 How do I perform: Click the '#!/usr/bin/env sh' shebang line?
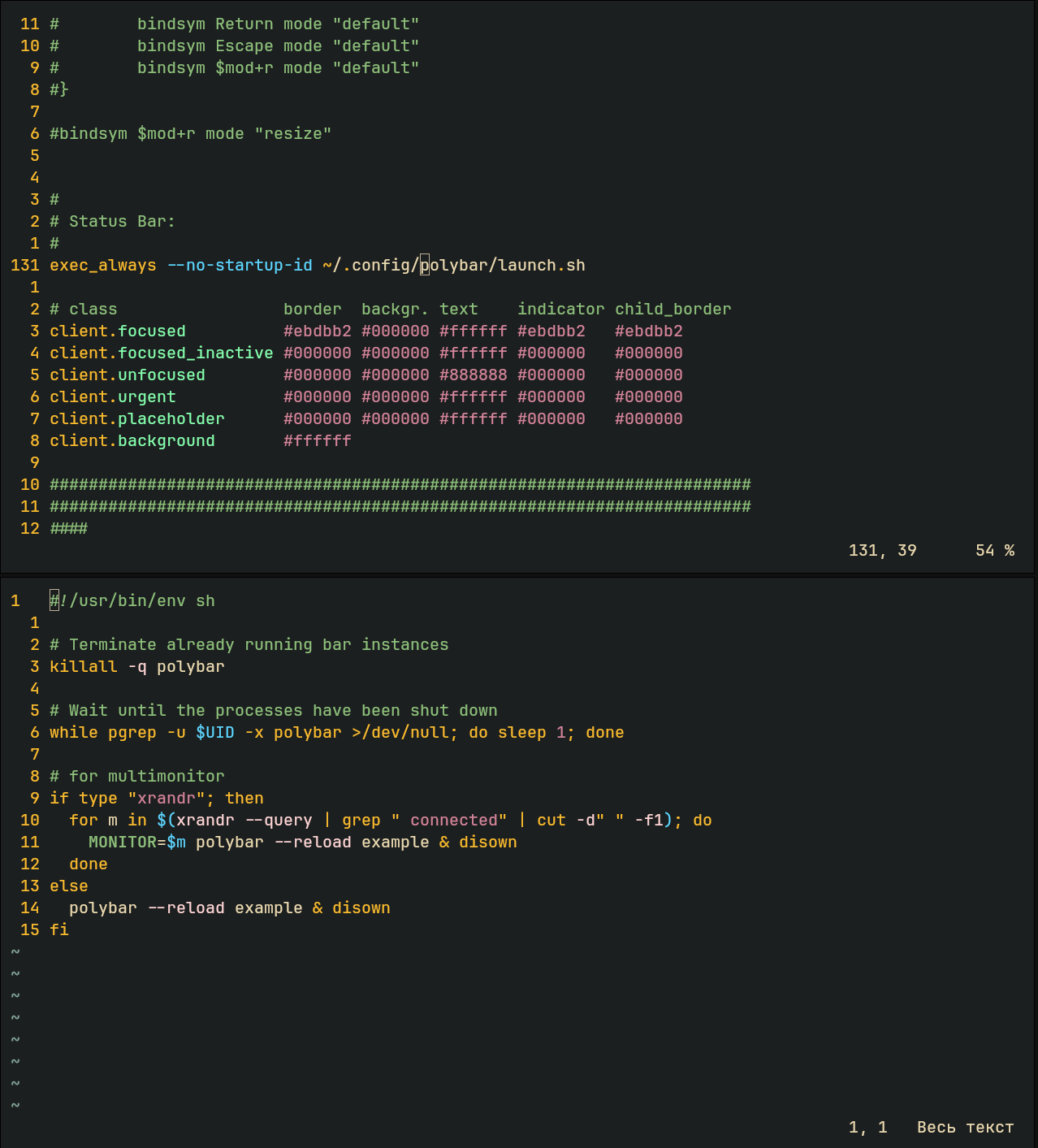(132, 601)
